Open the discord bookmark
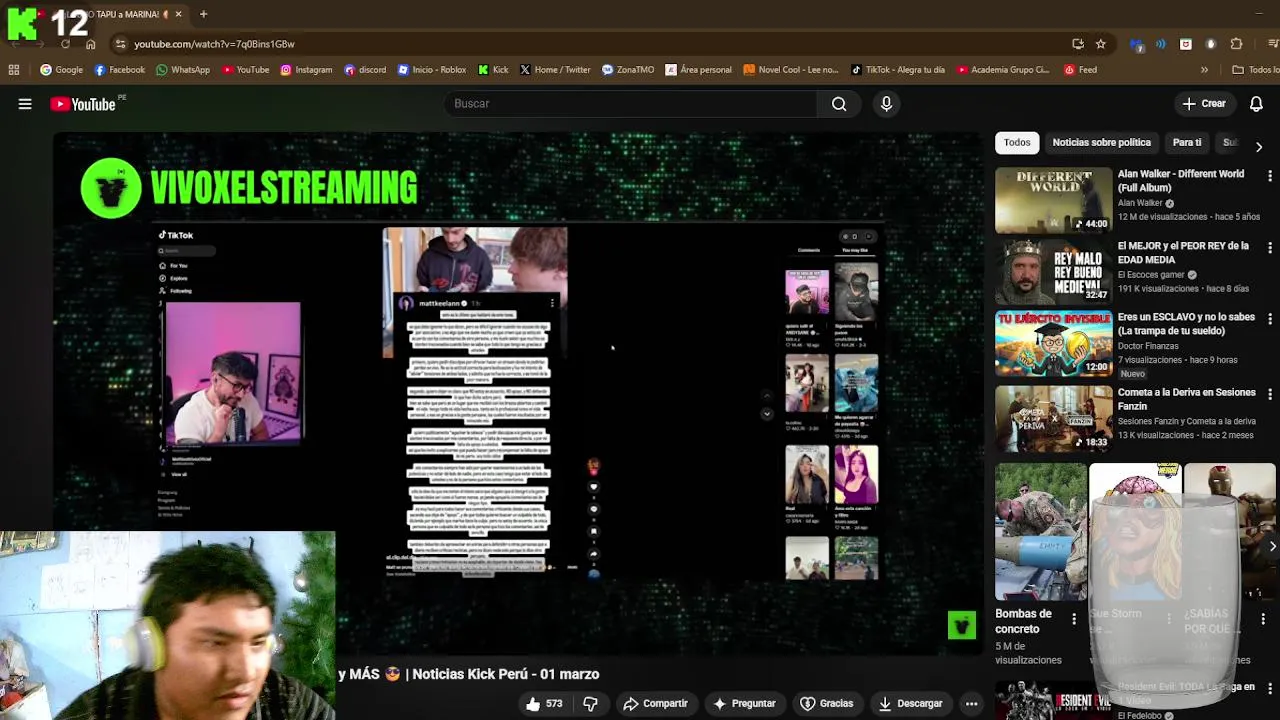Viewport: 1280px width, 720px height. click(x=365, y=70)
